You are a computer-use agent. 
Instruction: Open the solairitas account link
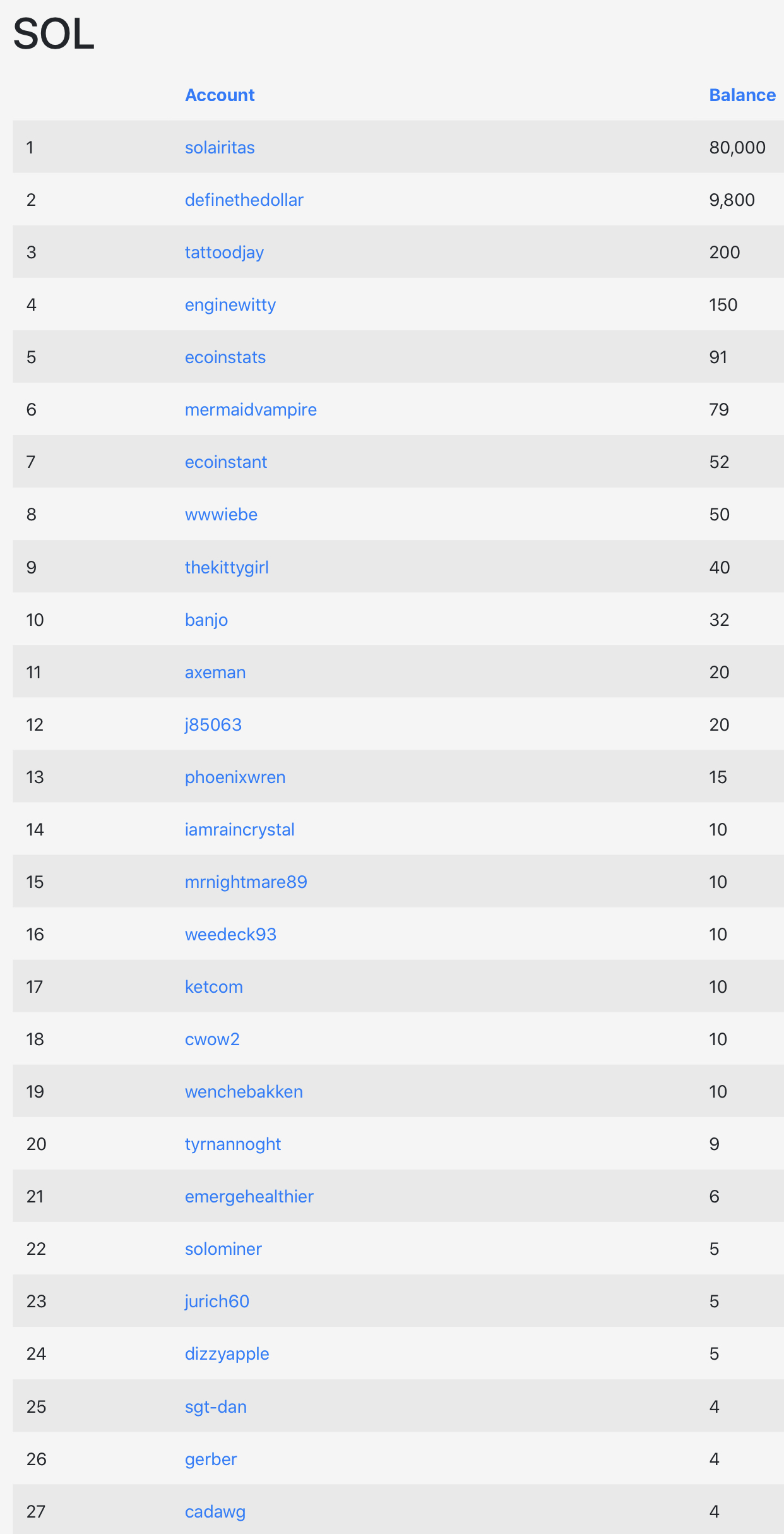[x=220, y=147]
